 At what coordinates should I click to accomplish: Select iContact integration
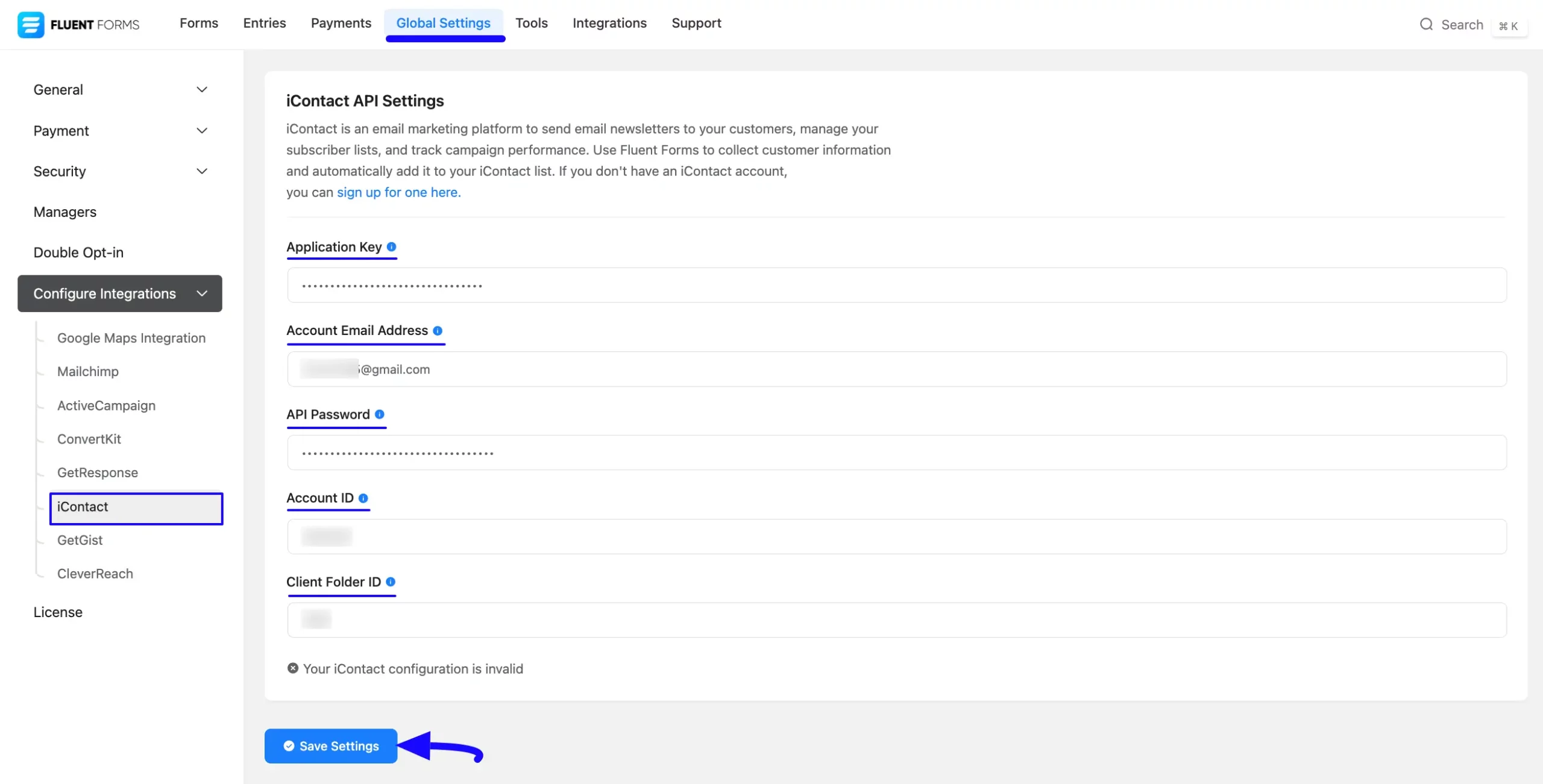tap(136, 509)
